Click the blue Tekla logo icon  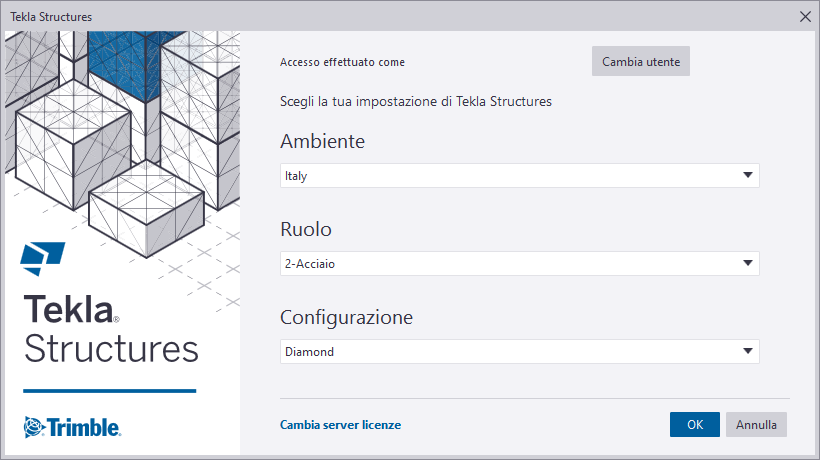[43, 258]
